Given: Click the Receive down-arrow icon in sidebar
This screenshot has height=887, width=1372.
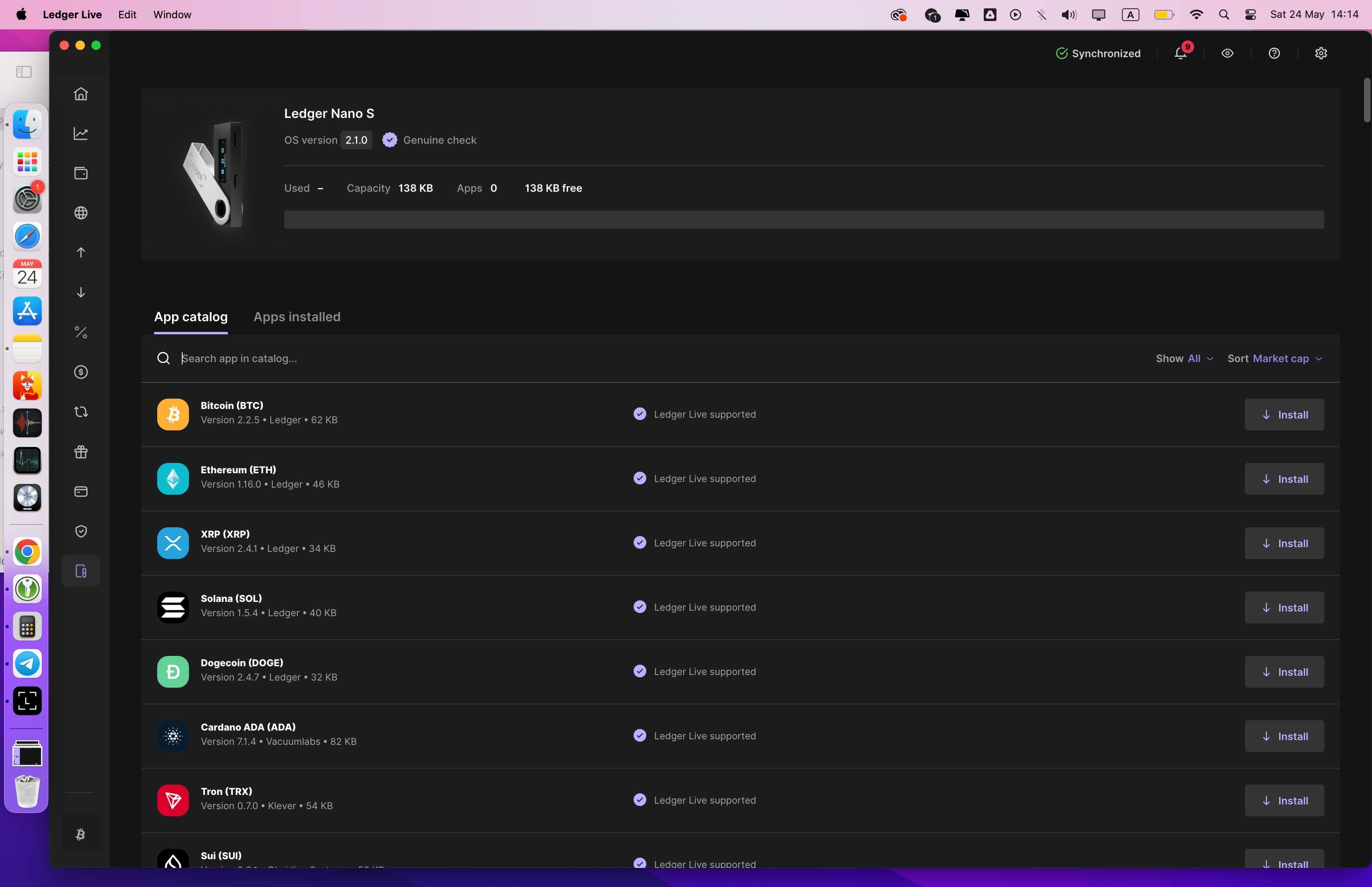Looking at the screenshot, I should [81, 292].
